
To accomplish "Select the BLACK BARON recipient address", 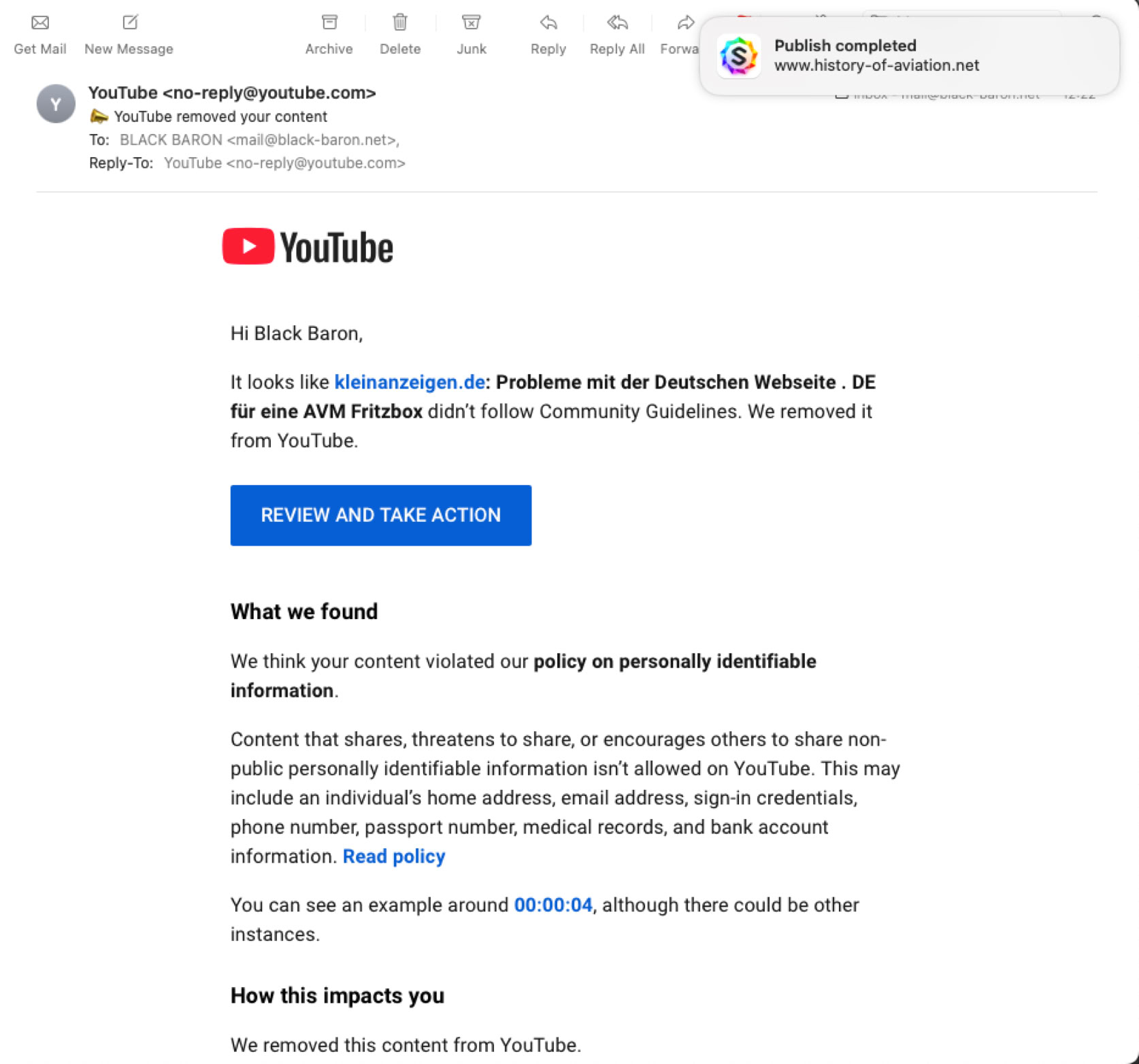I will coord(259,140).
